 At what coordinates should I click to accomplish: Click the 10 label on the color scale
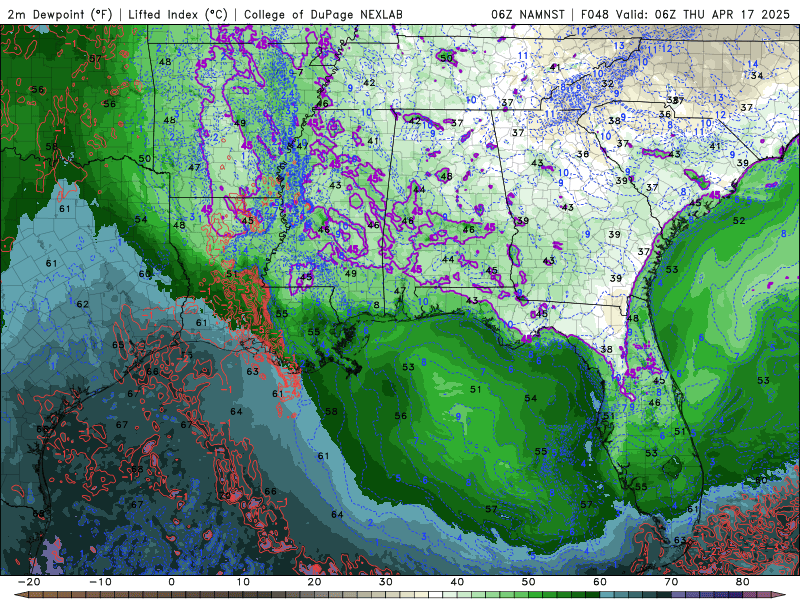pos(243,582)
